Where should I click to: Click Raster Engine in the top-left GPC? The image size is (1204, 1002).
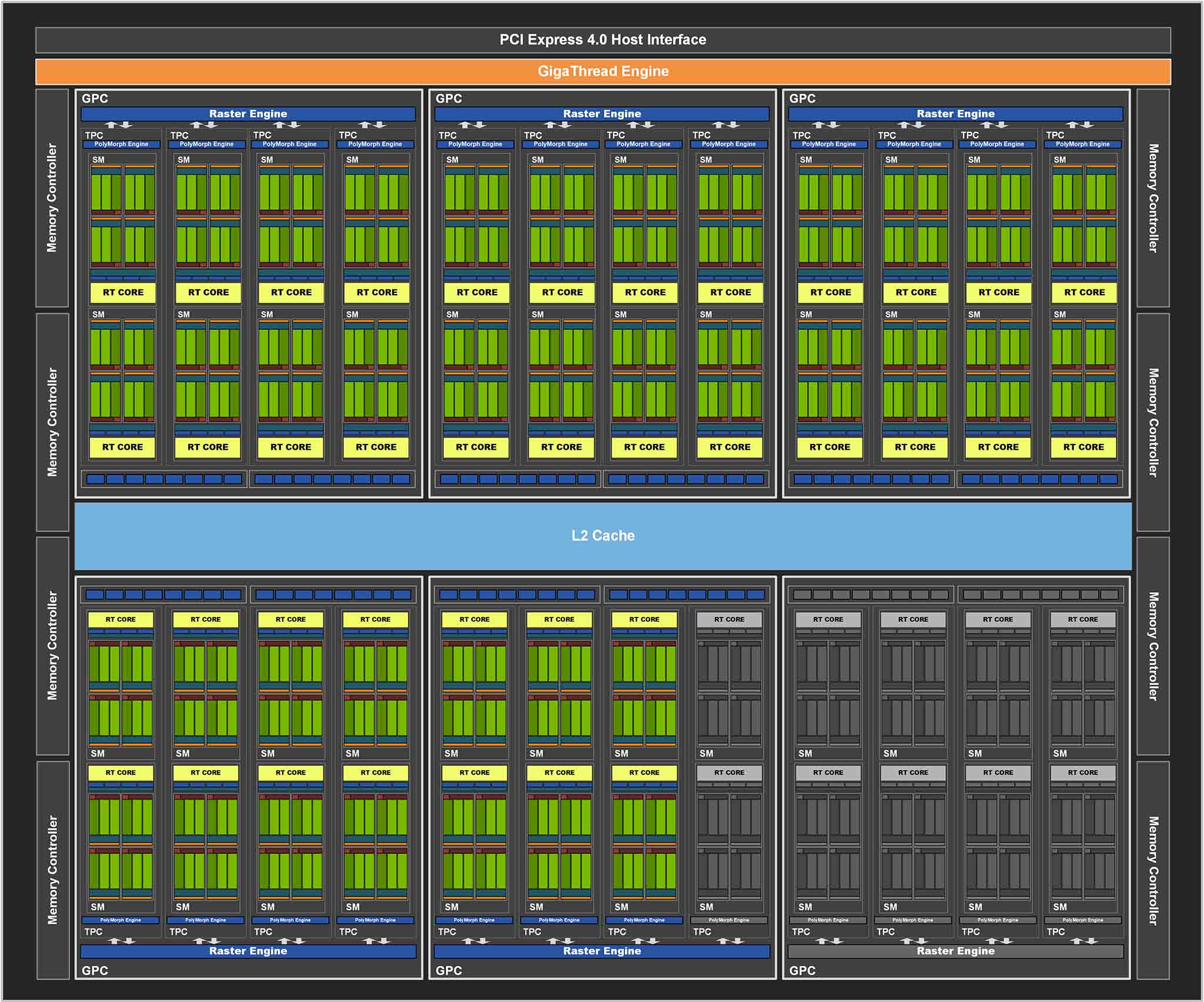coord(248,113)
